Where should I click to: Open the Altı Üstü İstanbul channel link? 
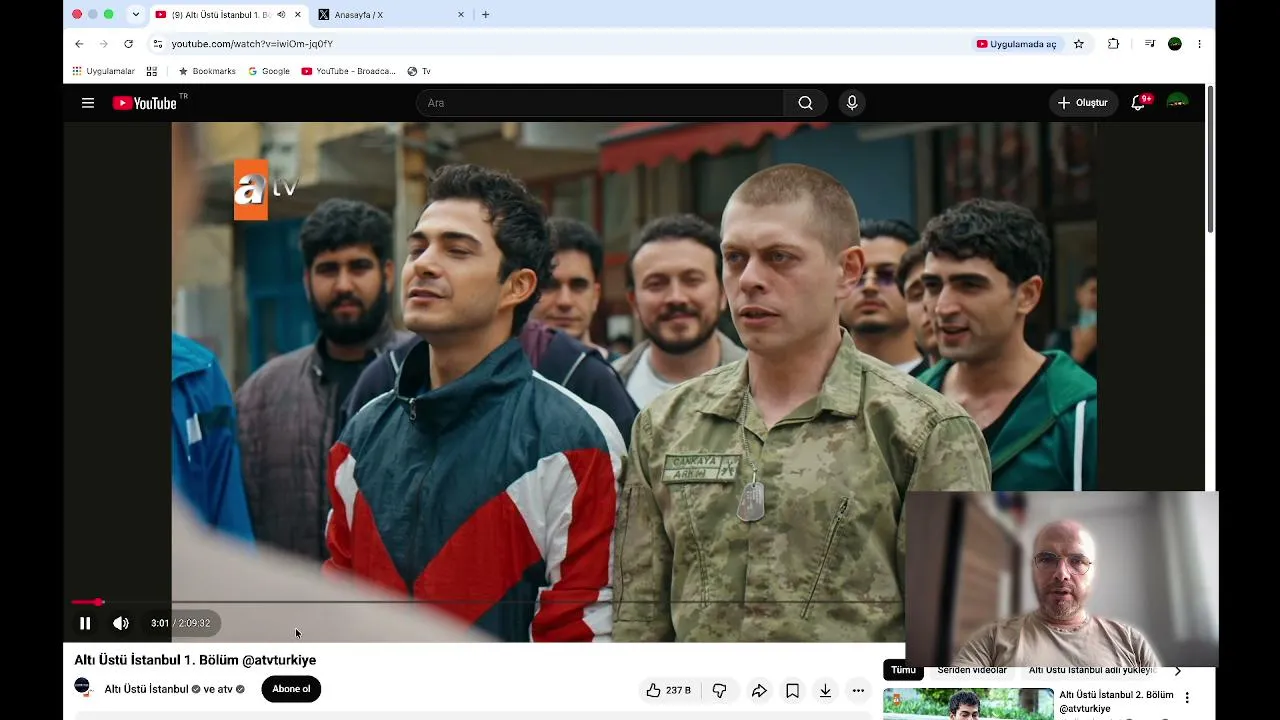(x=146, y=689)
